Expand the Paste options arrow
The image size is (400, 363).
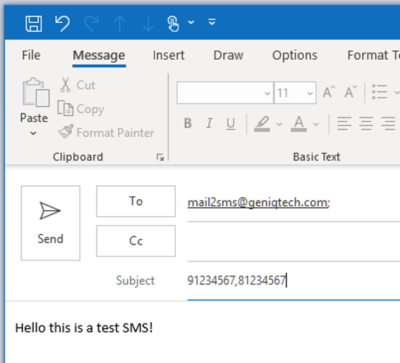(x=33, y=133)
